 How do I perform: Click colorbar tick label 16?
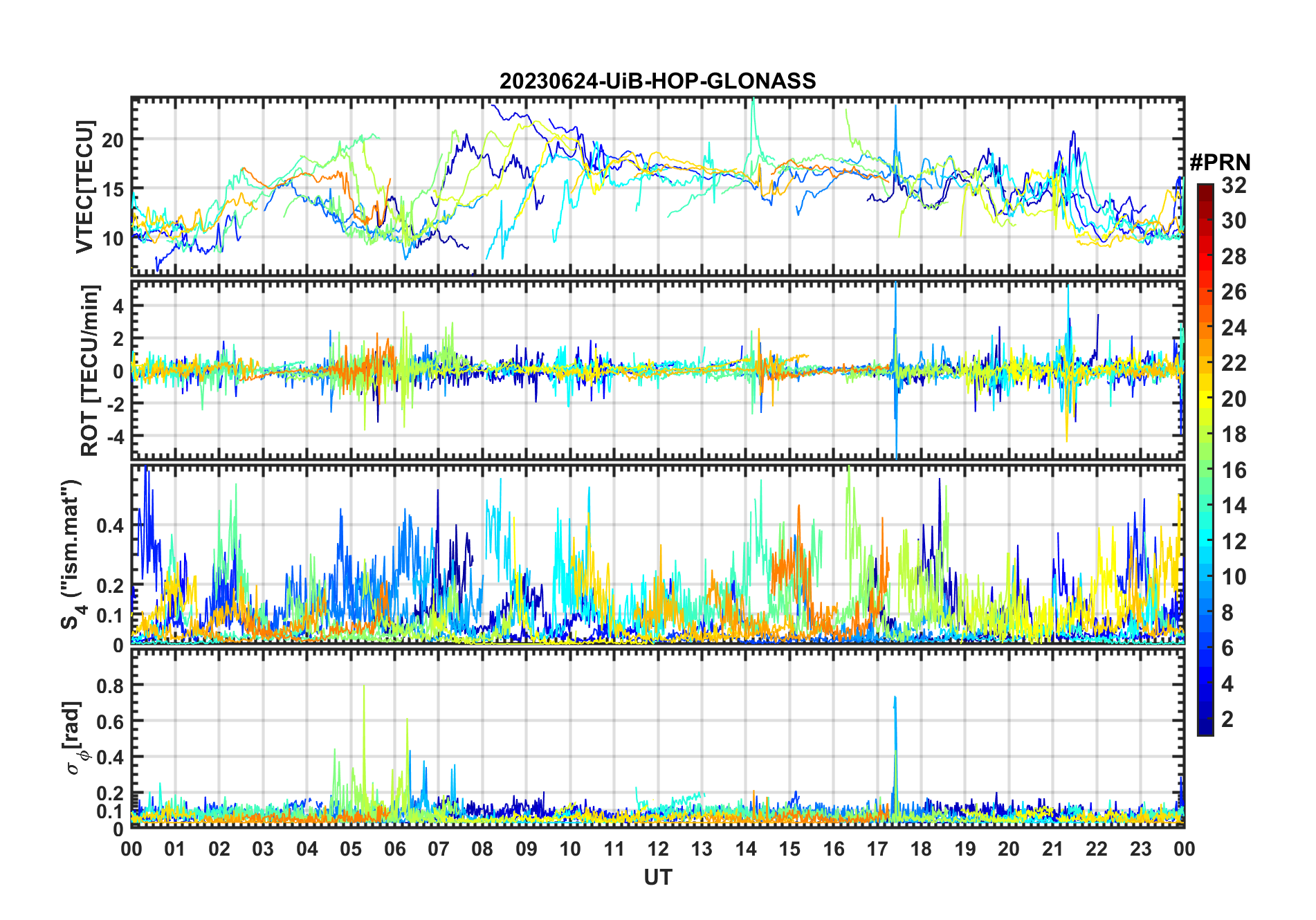coord(1234,470)
